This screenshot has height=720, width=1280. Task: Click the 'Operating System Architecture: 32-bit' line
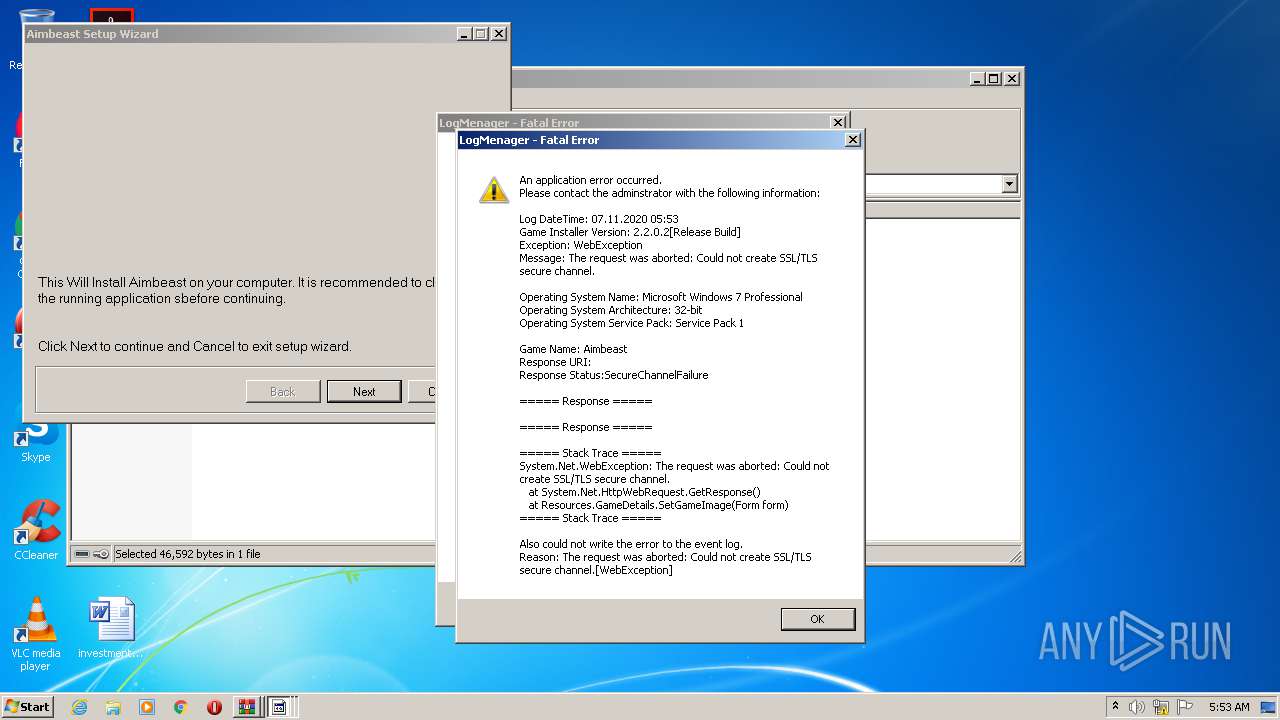pyautogui.click(x=610, y=310)
